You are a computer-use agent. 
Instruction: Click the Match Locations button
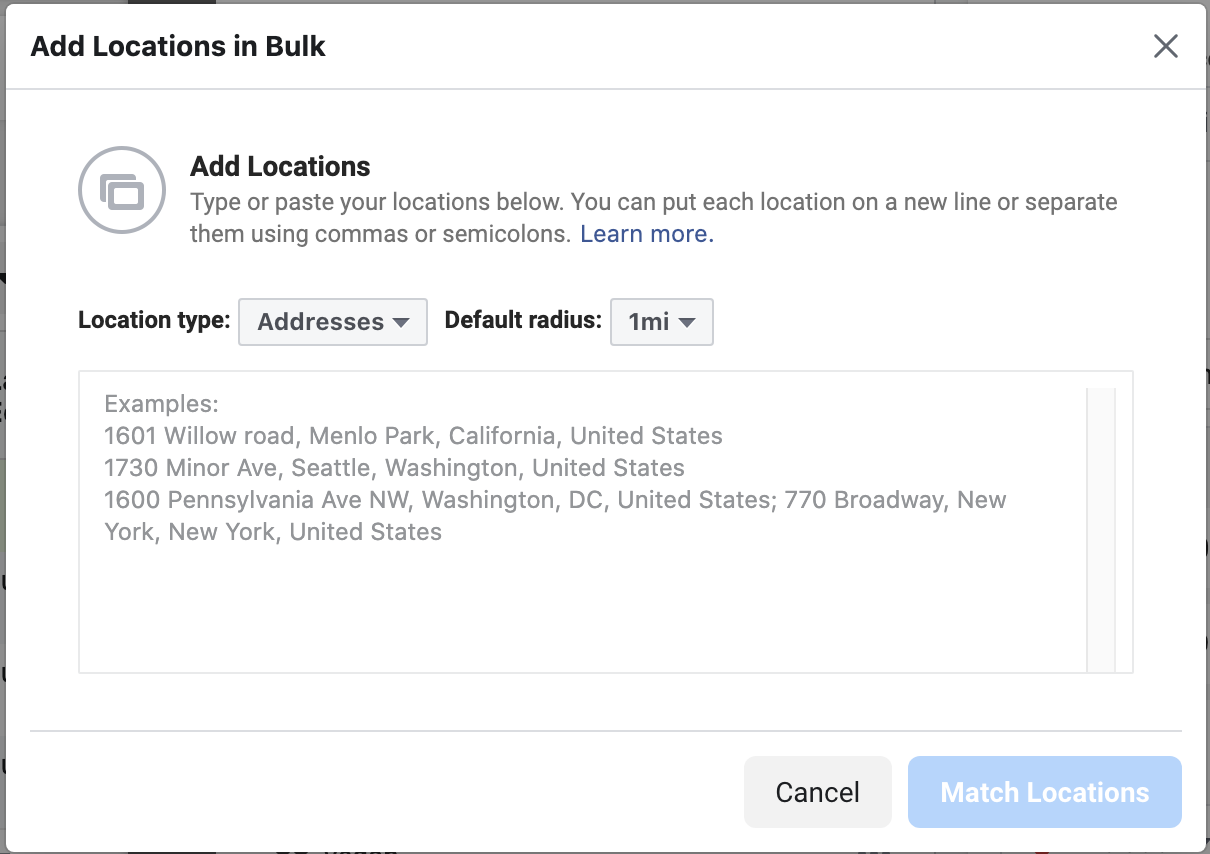tap(1045, 792)
